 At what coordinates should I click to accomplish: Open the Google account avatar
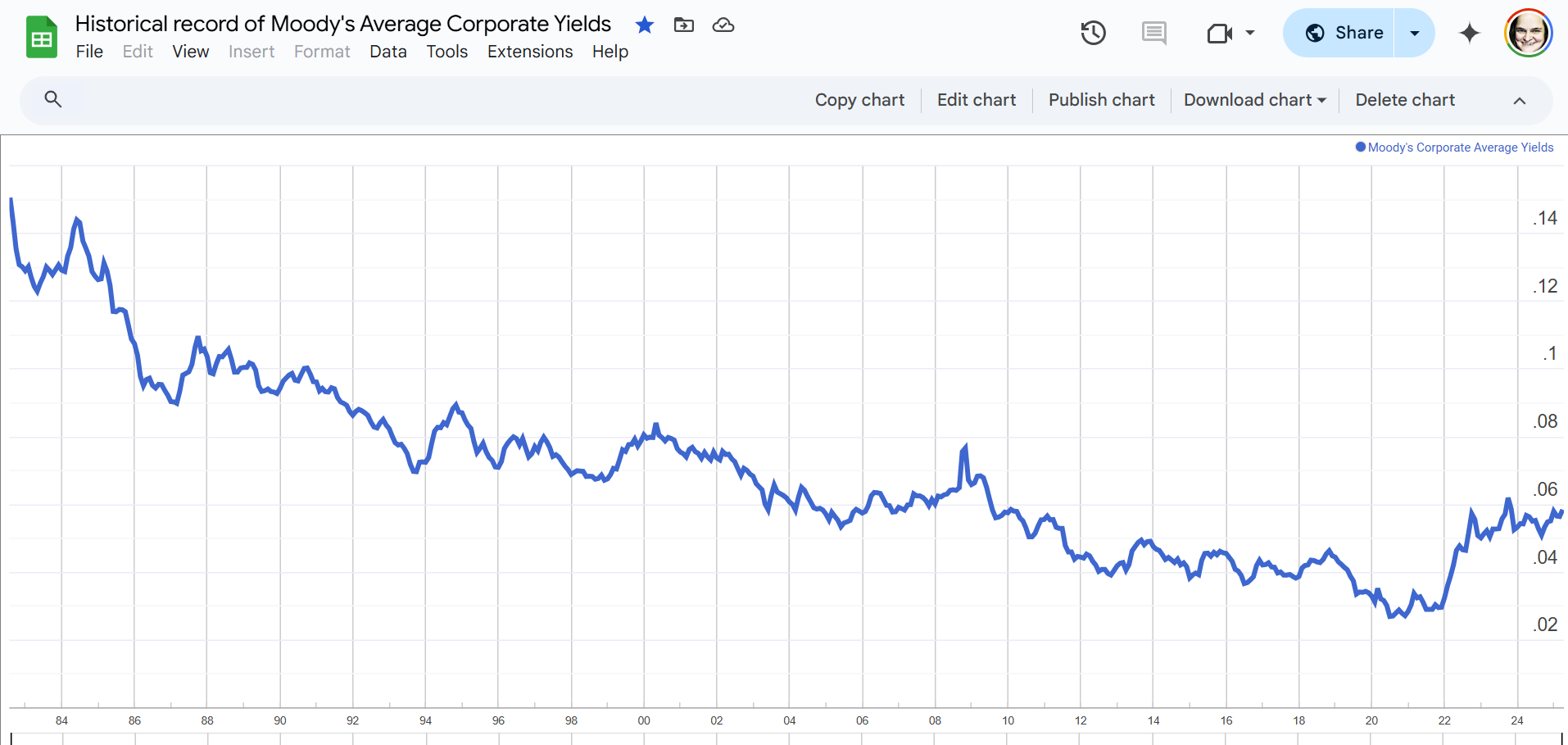point(1528,33)
